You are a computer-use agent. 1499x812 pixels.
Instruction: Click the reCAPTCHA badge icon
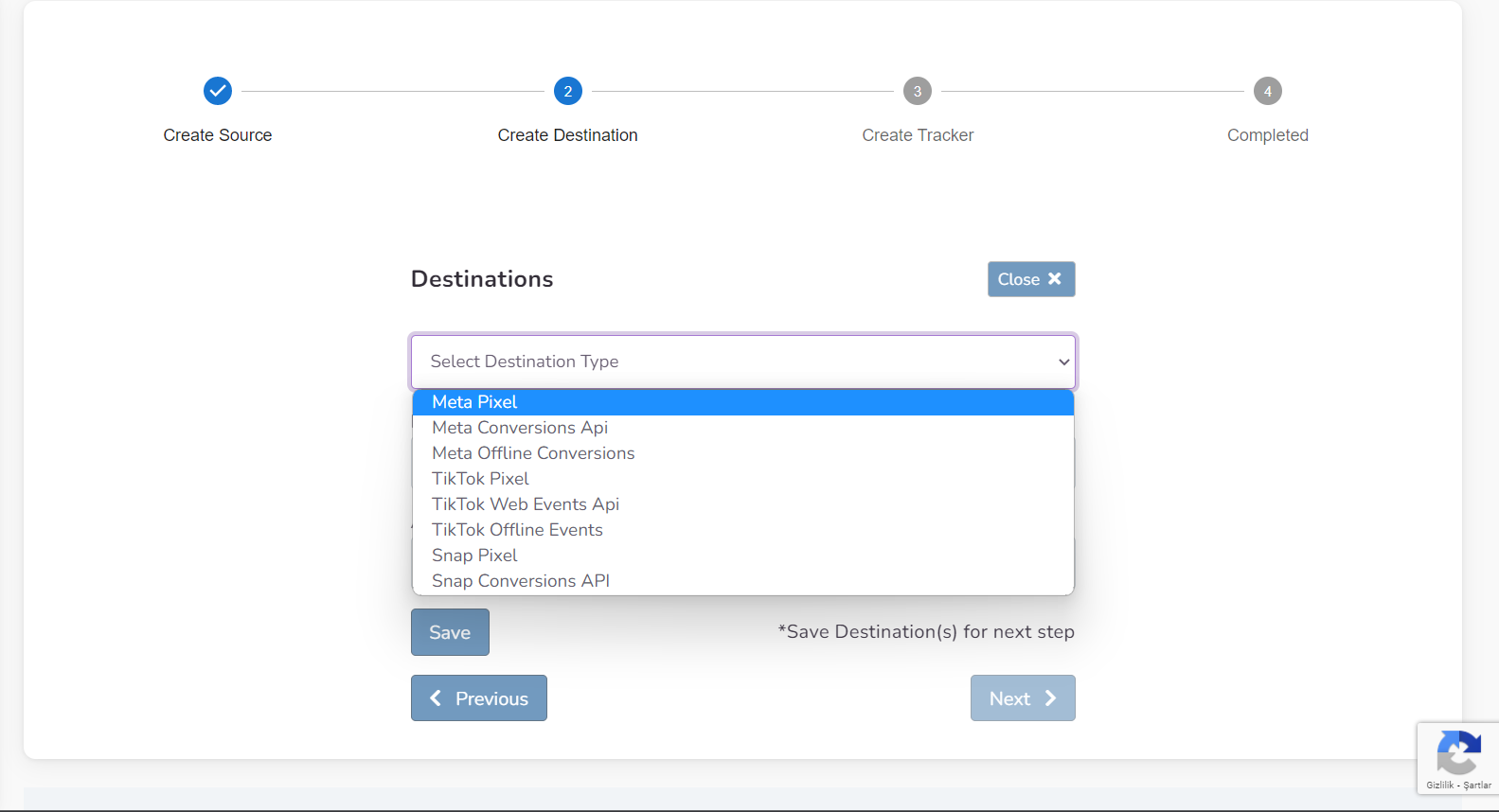(1458, 753)
